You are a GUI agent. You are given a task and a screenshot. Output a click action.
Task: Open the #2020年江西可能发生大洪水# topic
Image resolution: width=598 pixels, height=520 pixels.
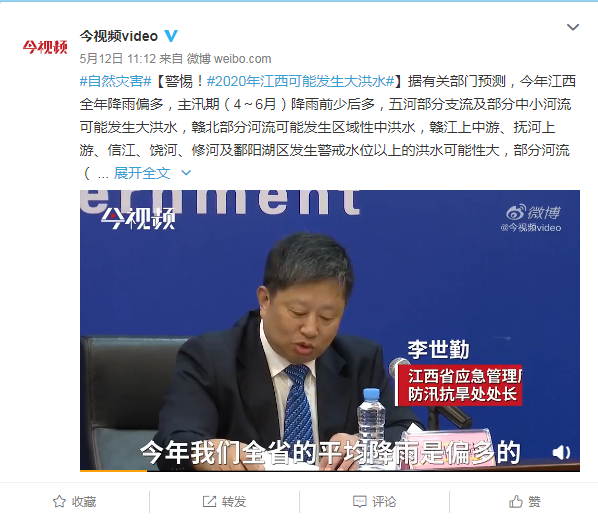pos(301,81)
